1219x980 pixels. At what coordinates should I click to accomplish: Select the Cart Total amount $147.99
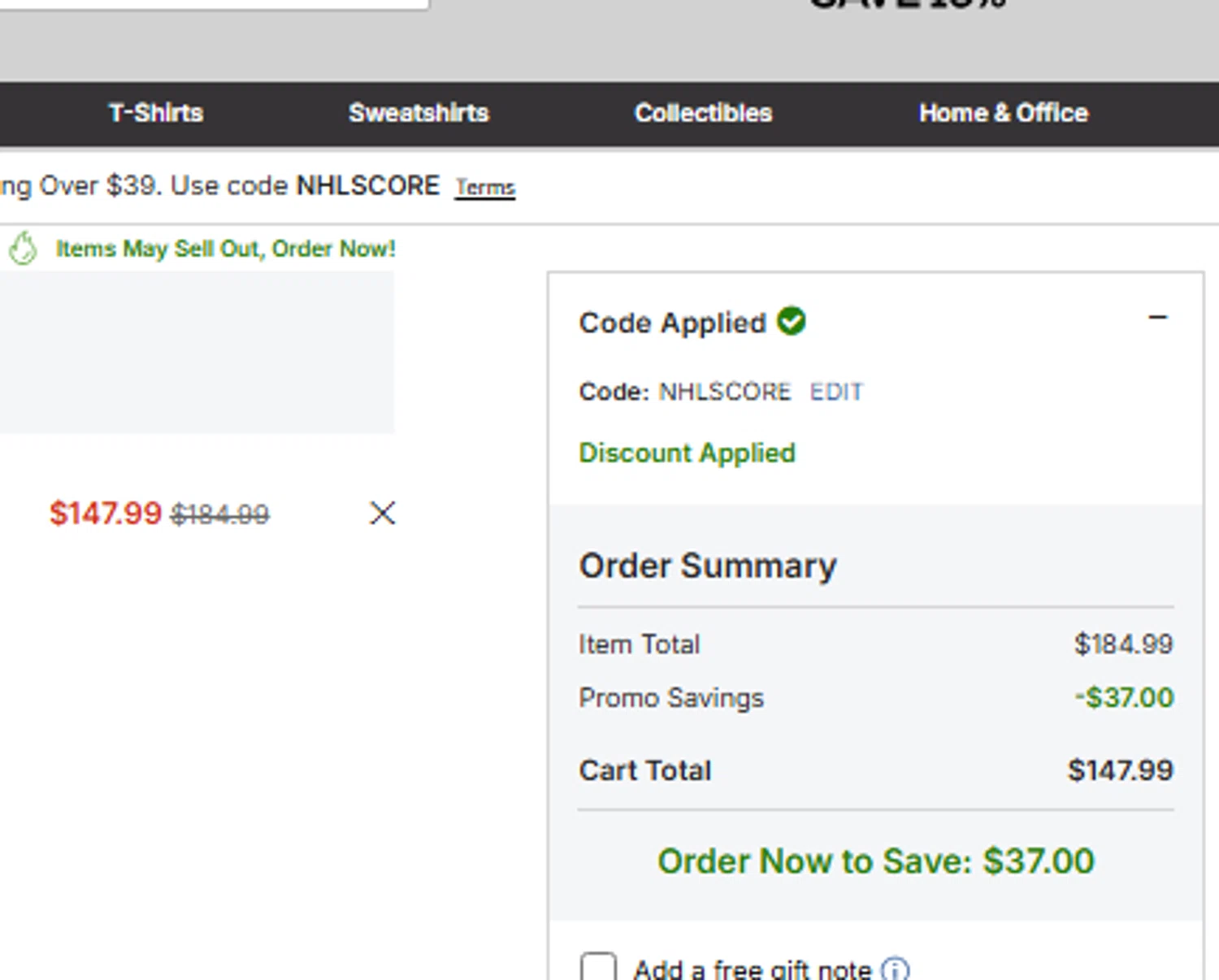click(1120, 770)
